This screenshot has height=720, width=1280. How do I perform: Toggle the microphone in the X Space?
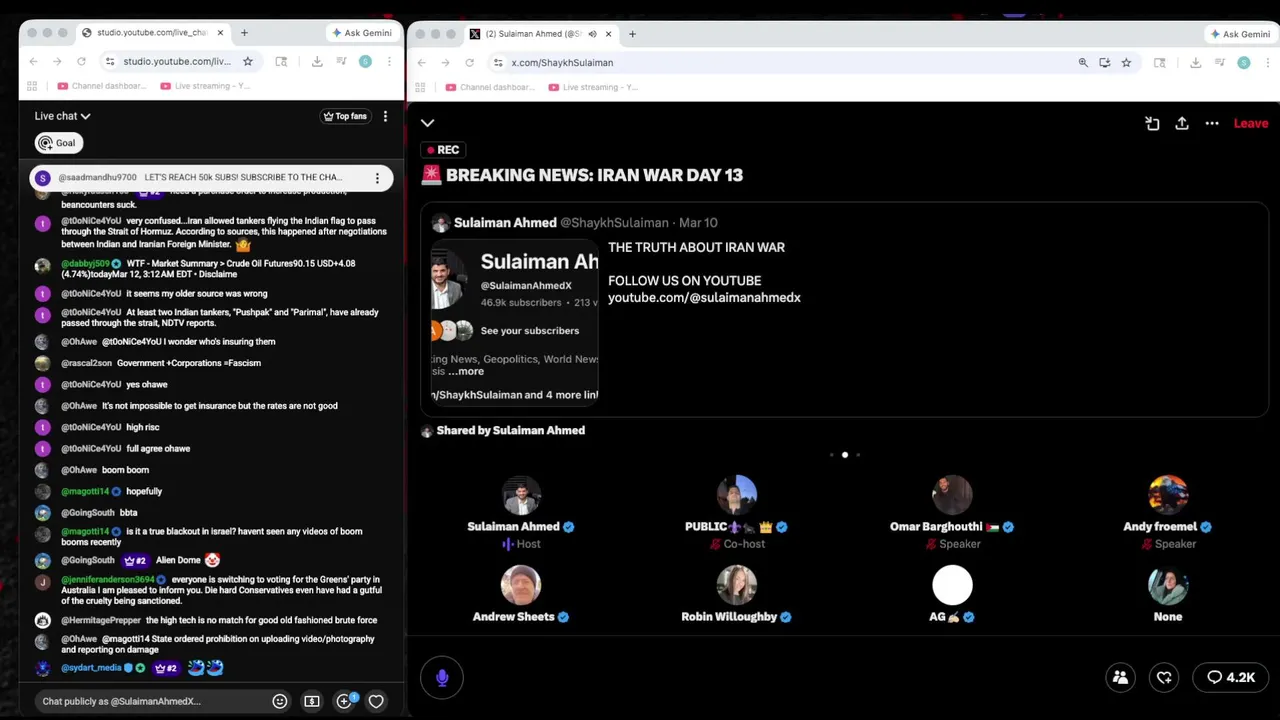point(442,677)
